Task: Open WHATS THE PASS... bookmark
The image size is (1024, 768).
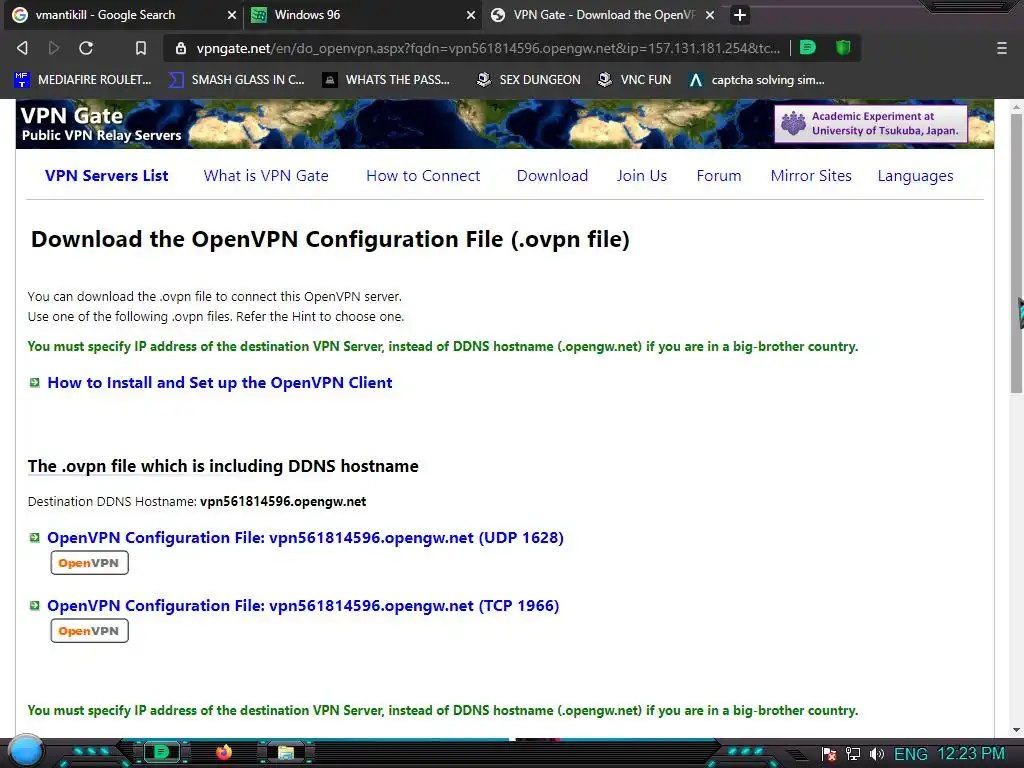Action: (386, 80)
